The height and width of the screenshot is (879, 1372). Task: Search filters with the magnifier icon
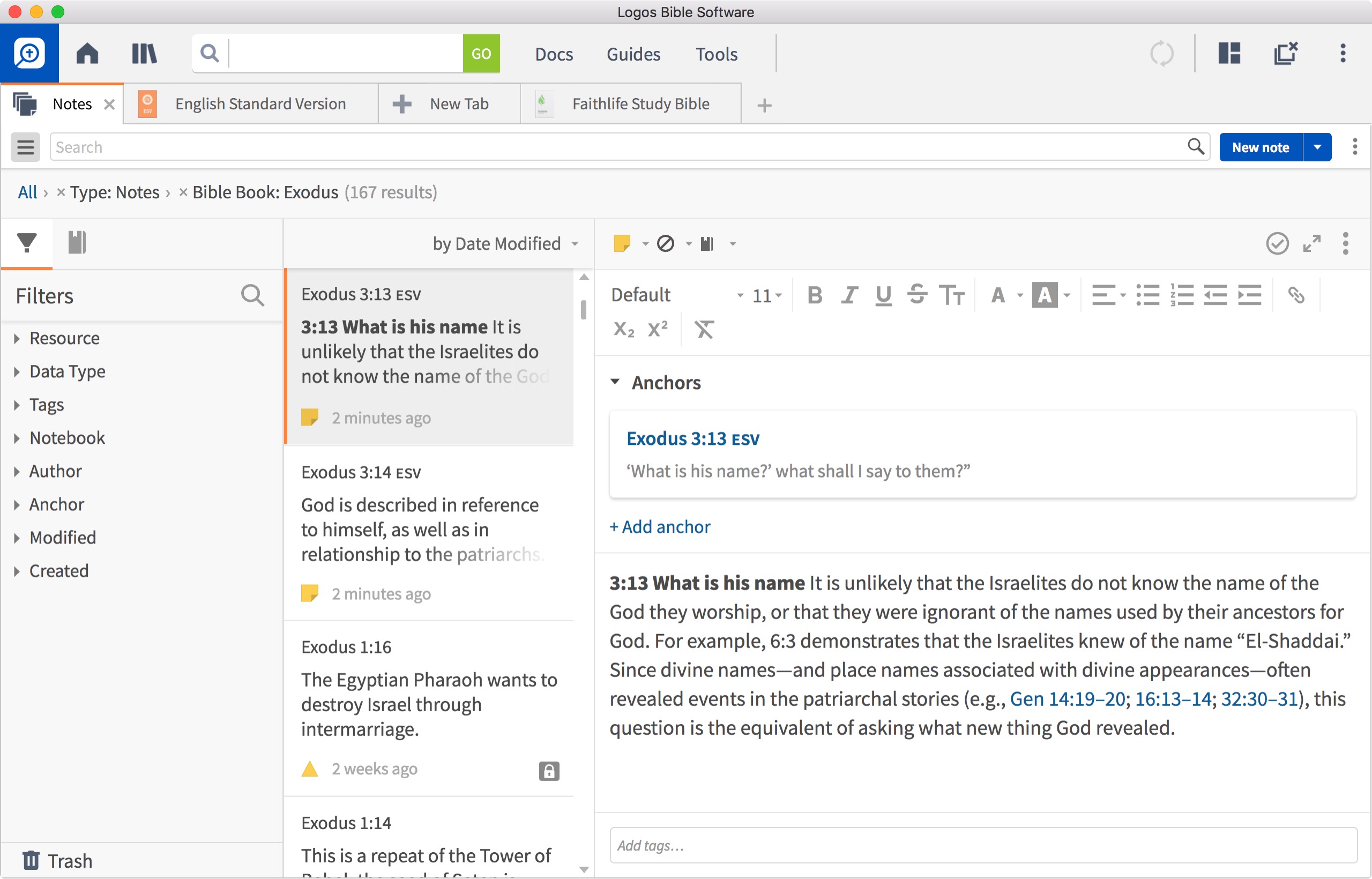(x=252, y=296)
